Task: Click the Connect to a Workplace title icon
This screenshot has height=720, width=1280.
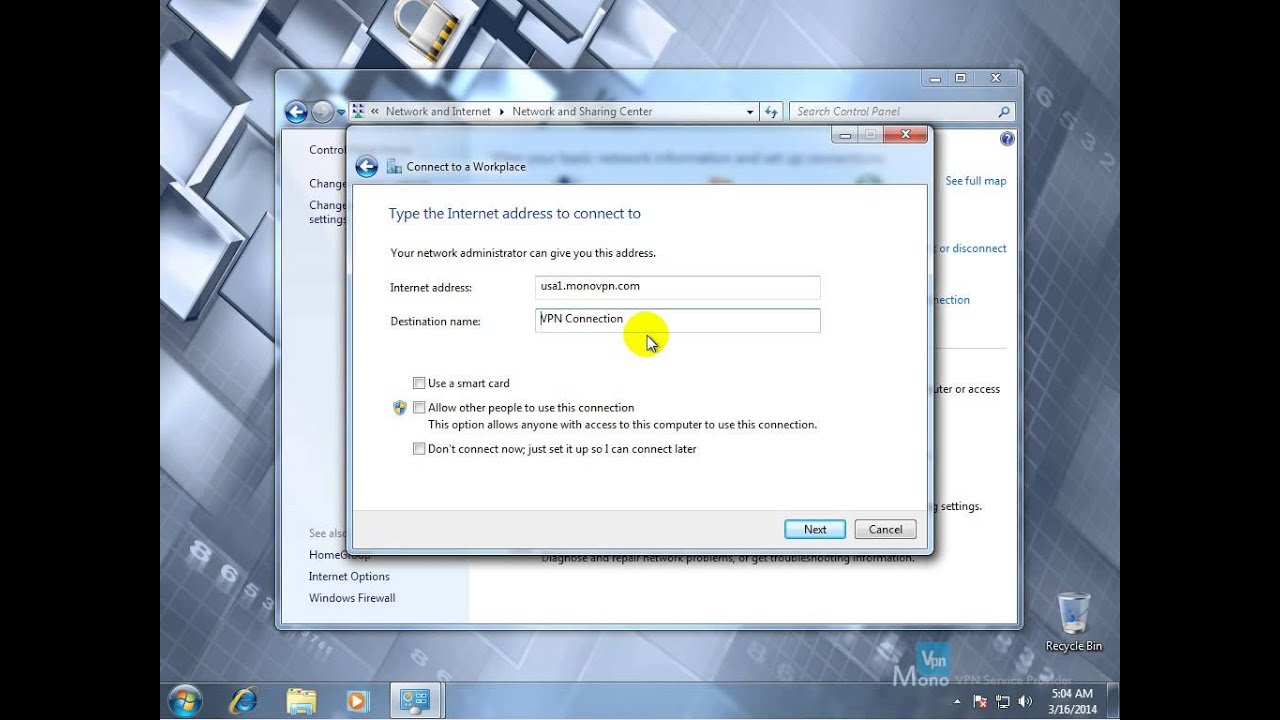Action: point(392,167)
